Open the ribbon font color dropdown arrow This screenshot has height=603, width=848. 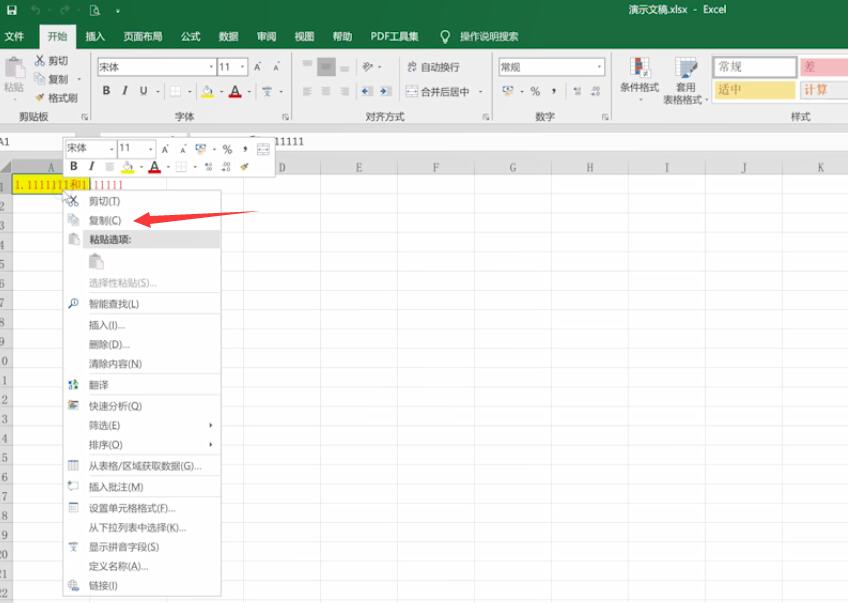249,92
